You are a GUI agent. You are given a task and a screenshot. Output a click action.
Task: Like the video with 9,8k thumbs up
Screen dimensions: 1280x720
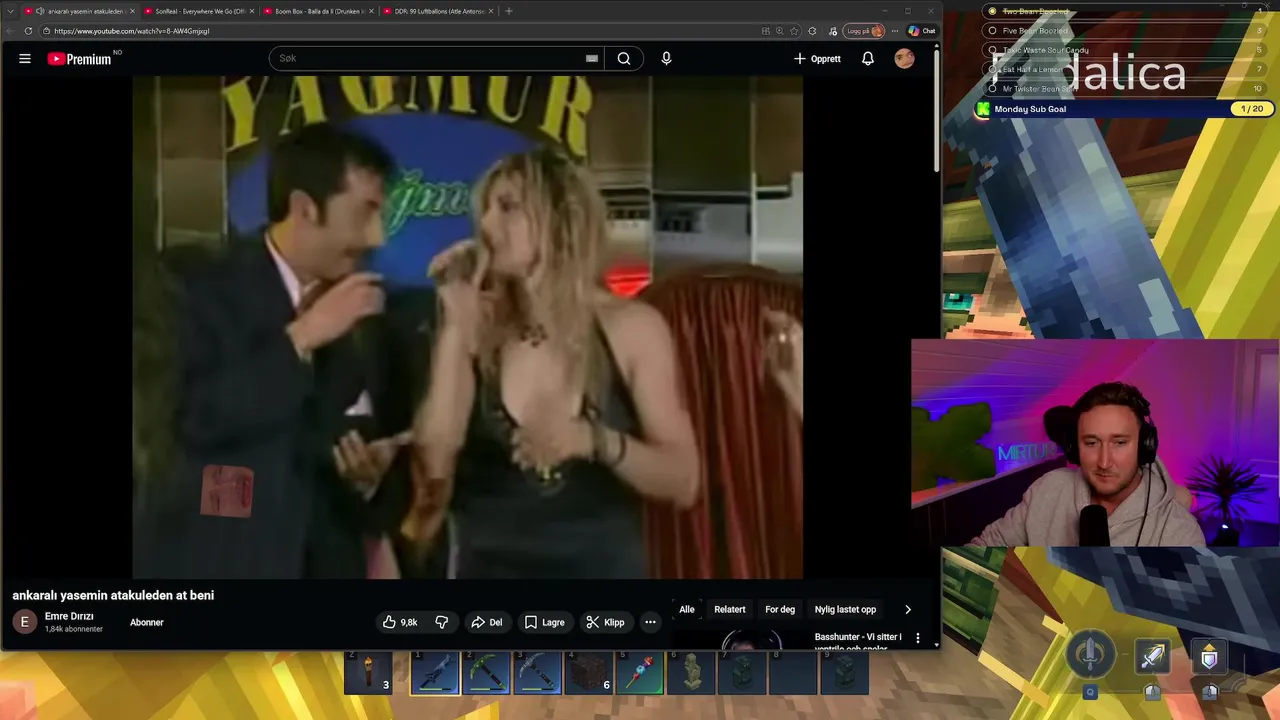399,622
